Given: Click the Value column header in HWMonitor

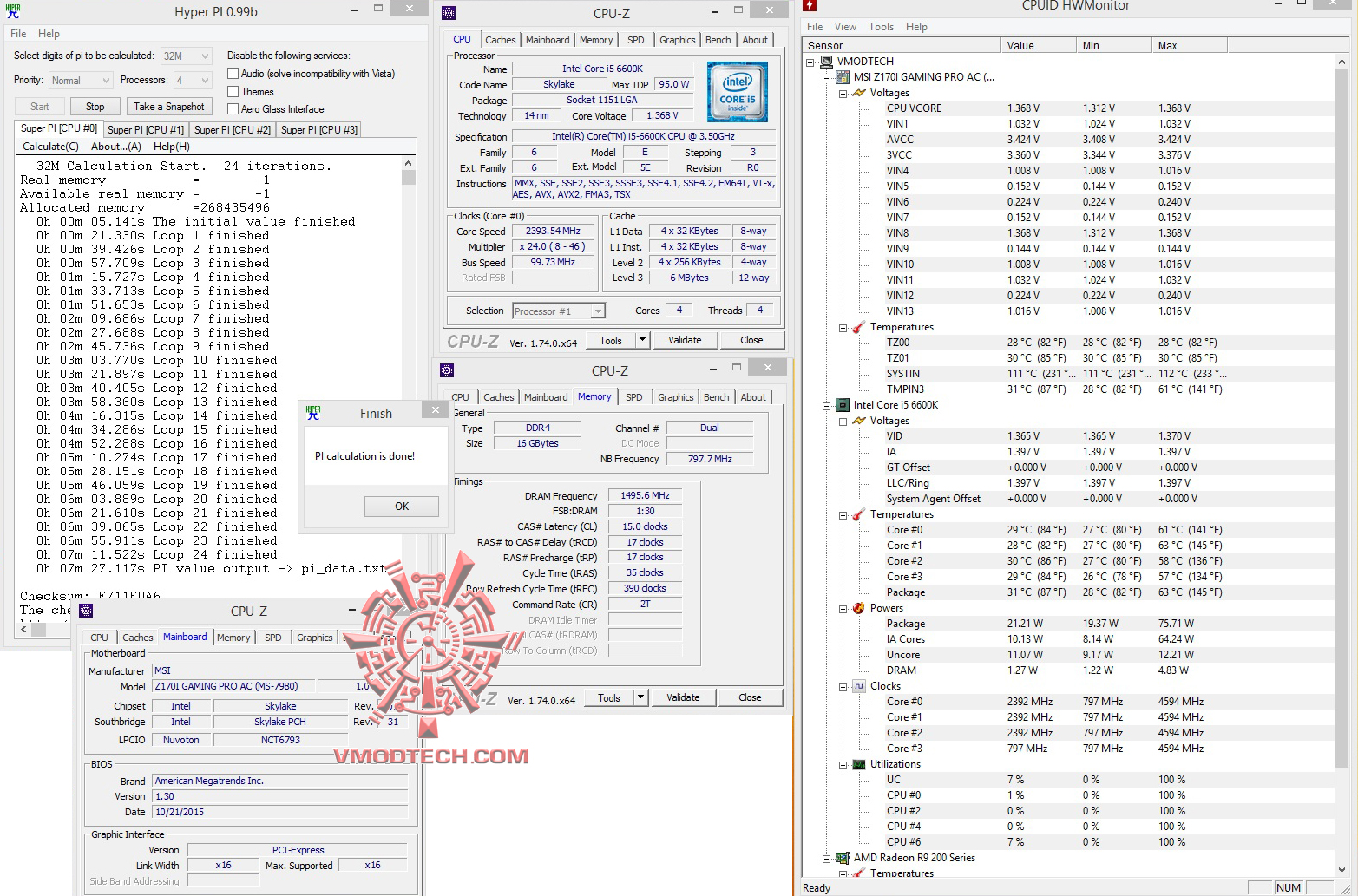Looking at the screenshot, I should [1038, 46].
